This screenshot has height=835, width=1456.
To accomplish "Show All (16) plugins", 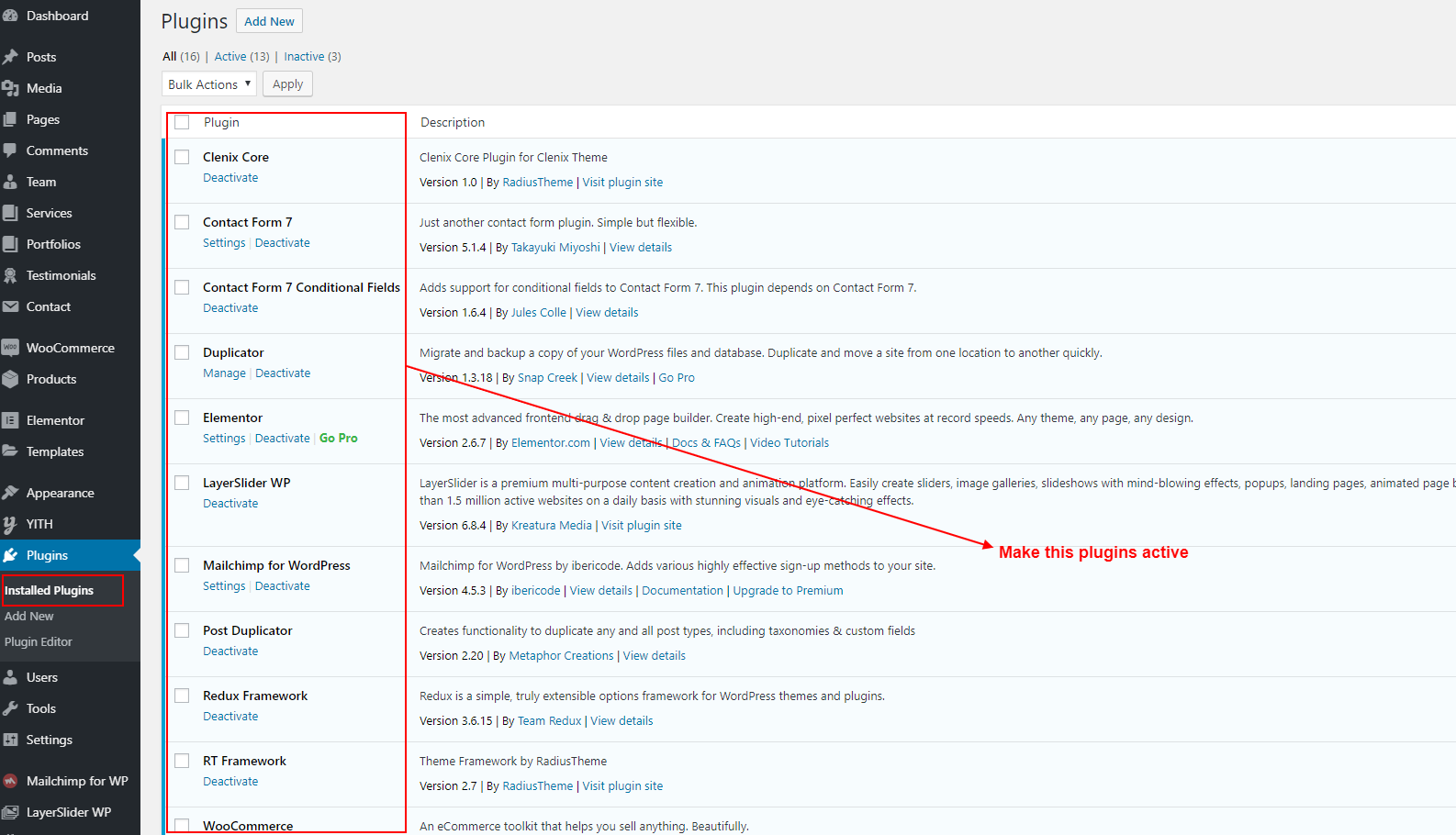I will pos(181,57).
